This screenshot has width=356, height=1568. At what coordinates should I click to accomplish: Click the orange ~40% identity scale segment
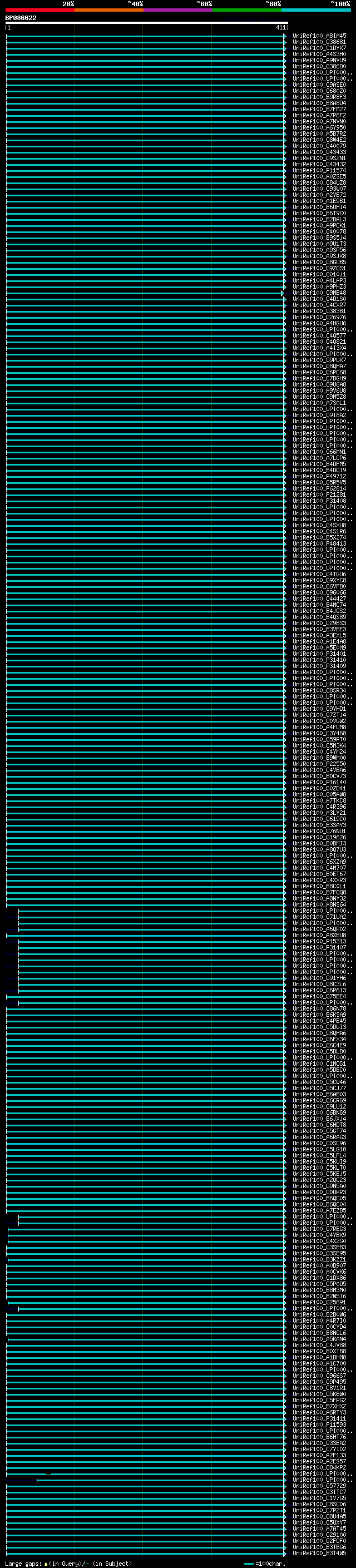tap(109, 11)
